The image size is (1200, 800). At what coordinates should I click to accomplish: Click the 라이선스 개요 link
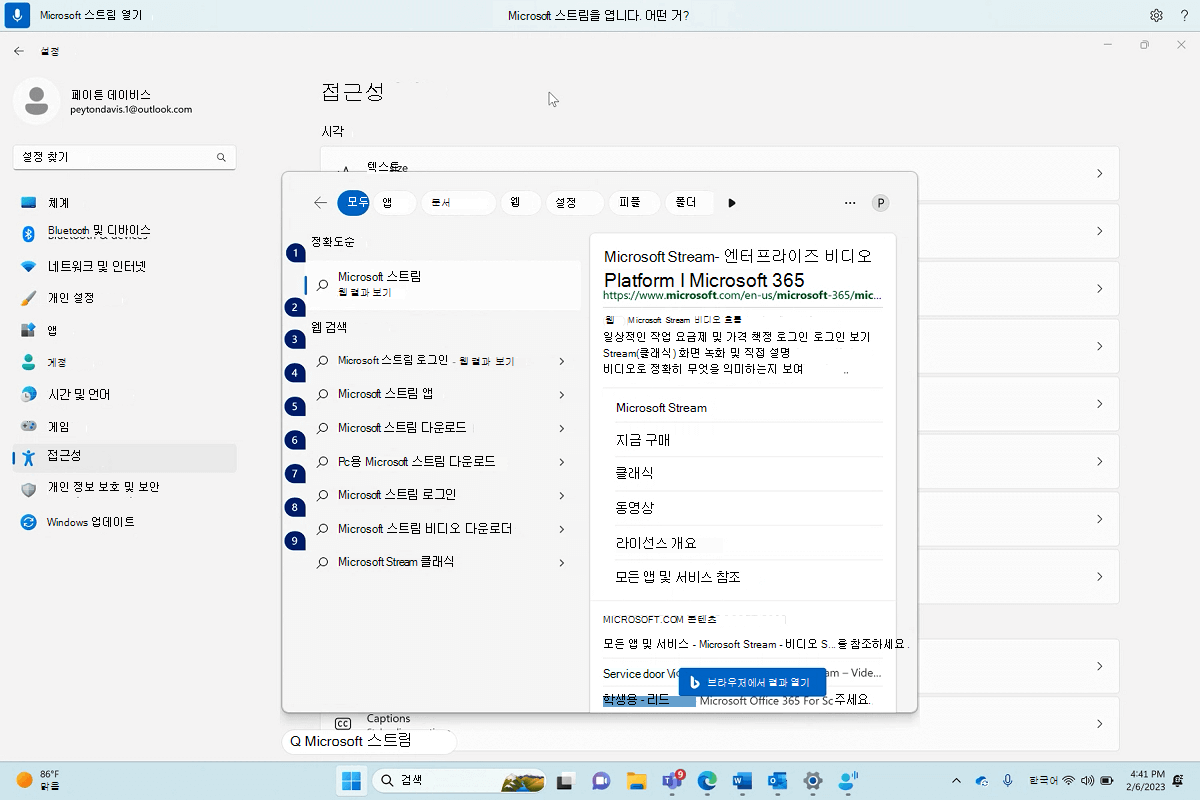click(x=656, y=543)
